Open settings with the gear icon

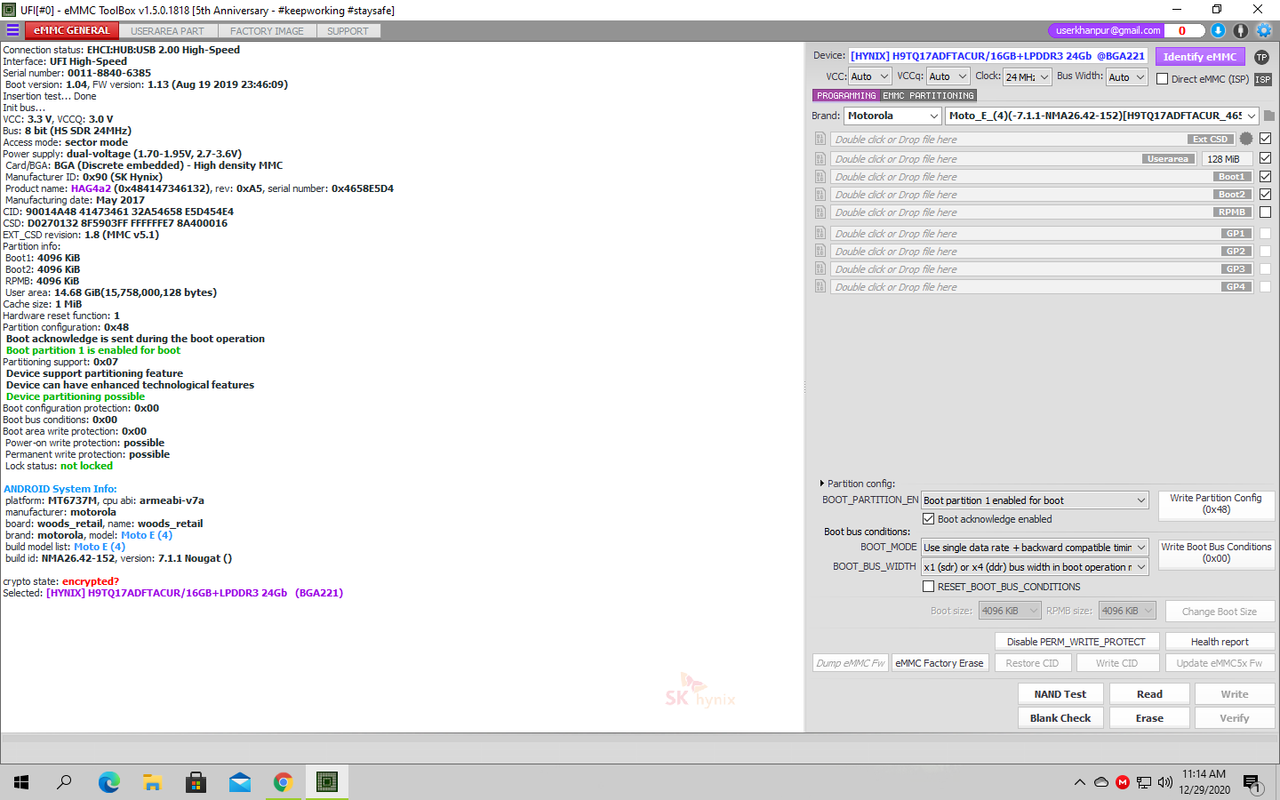pos(1264,31)
